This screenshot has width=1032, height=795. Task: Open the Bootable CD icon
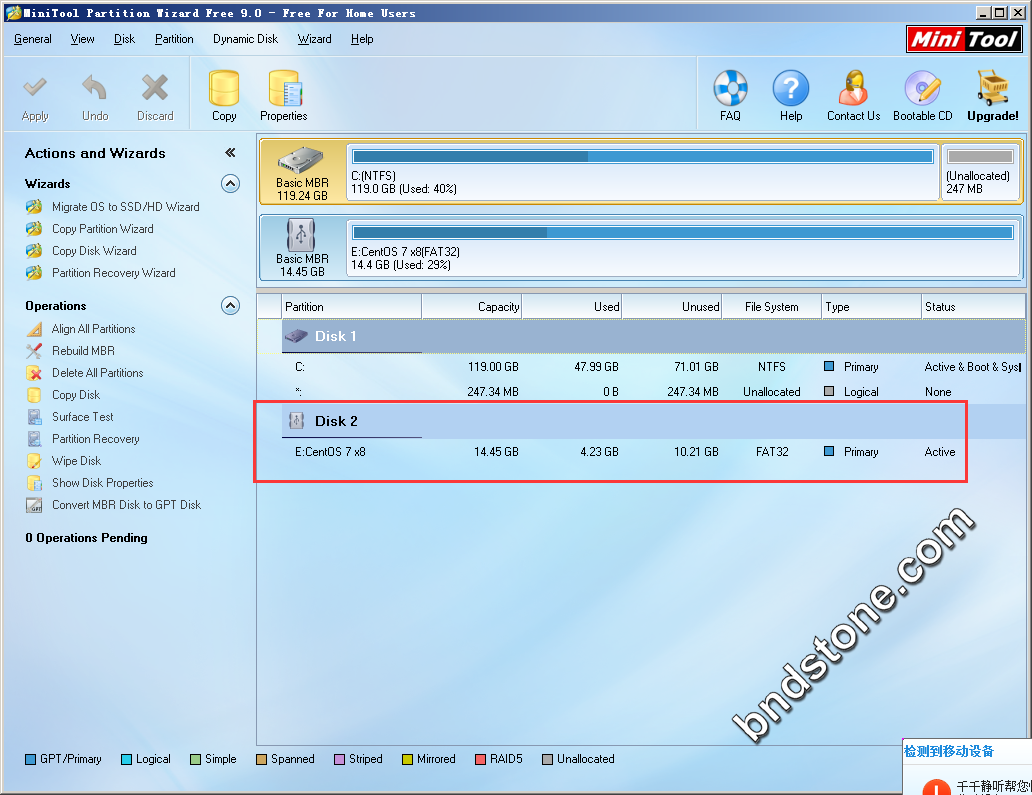[923, 88]
